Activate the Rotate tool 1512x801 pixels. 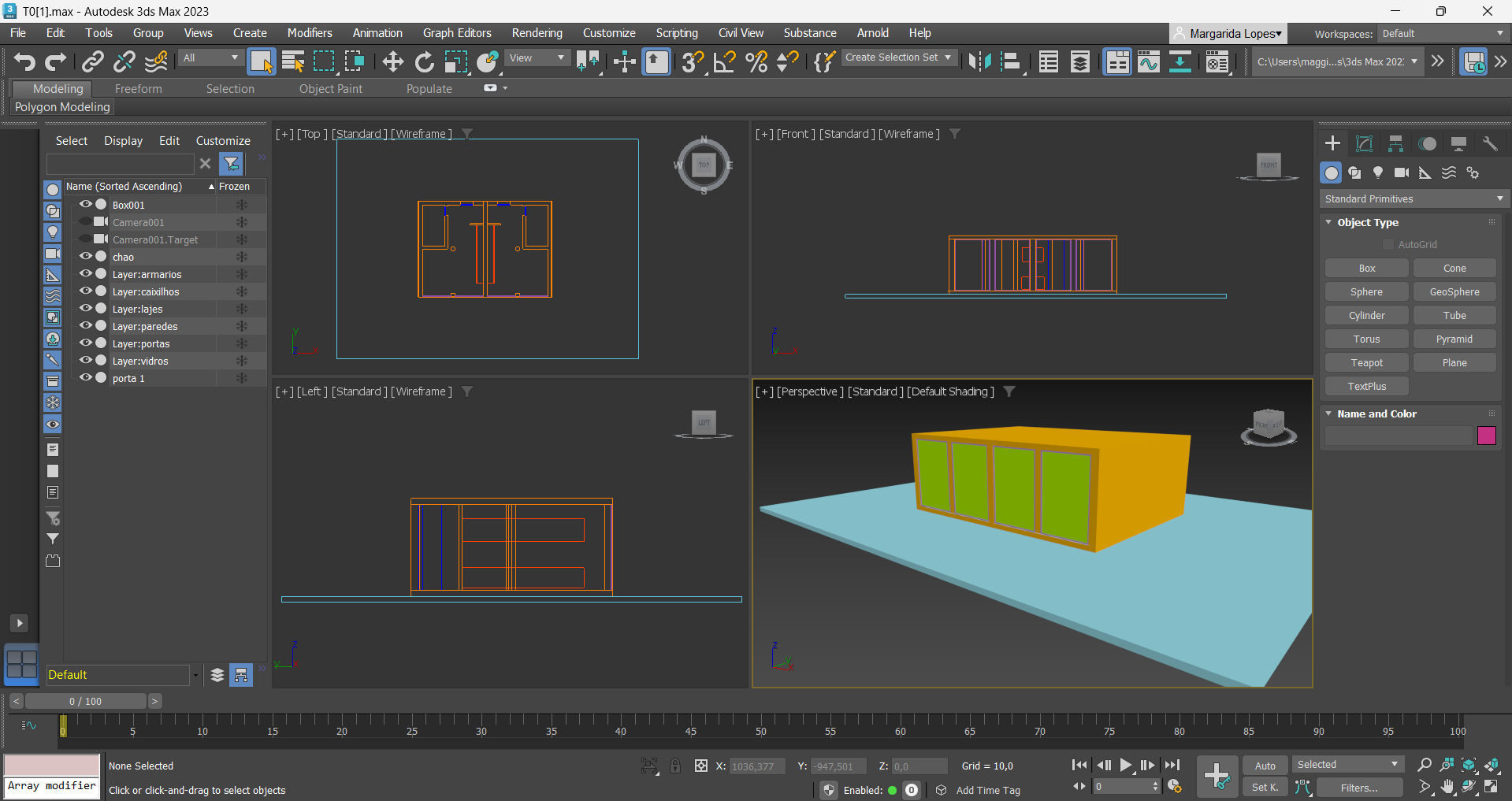(x=425, y=61)
